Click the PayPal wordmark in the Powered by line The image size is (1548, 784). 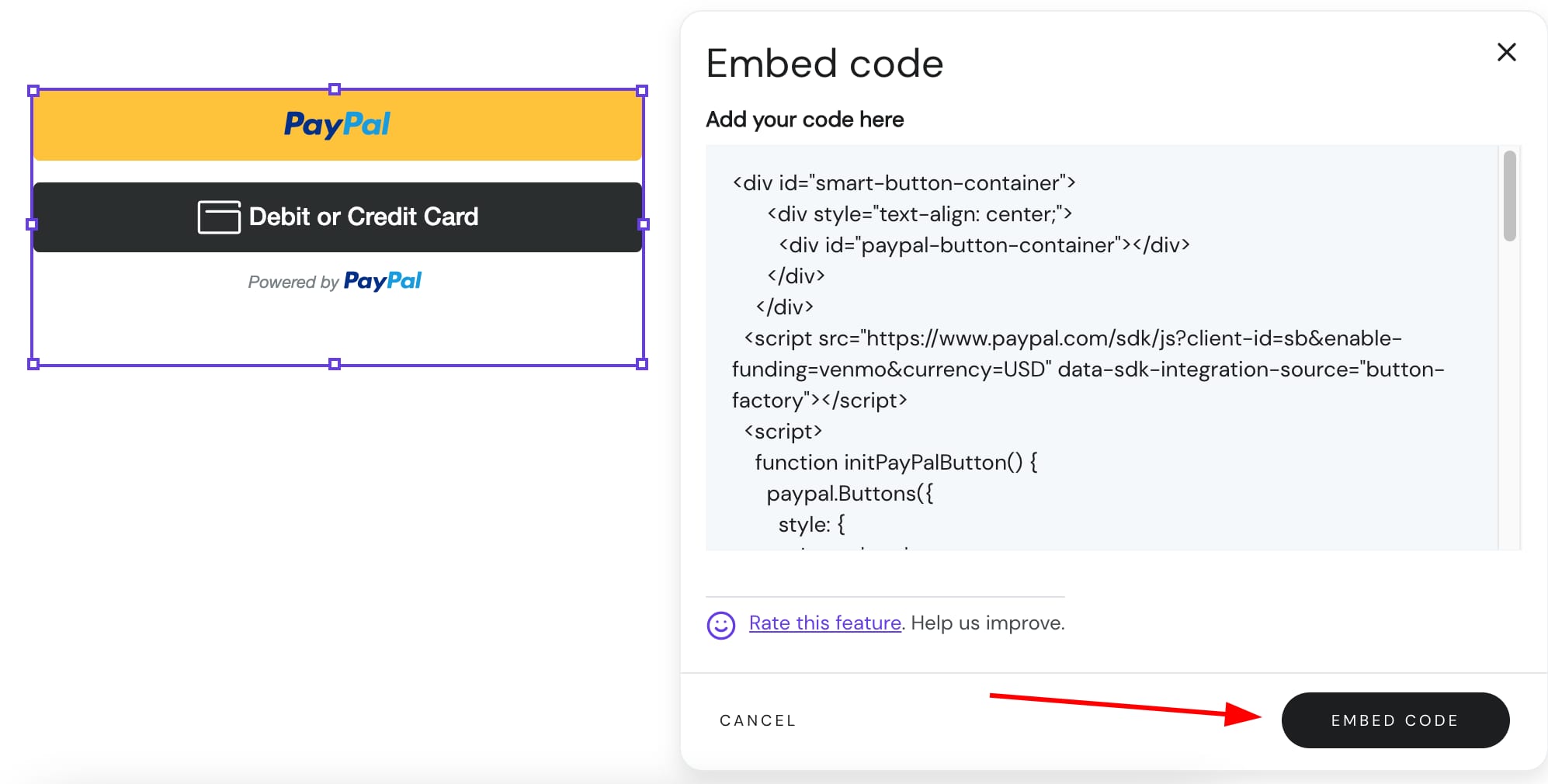tap(384, 281)
